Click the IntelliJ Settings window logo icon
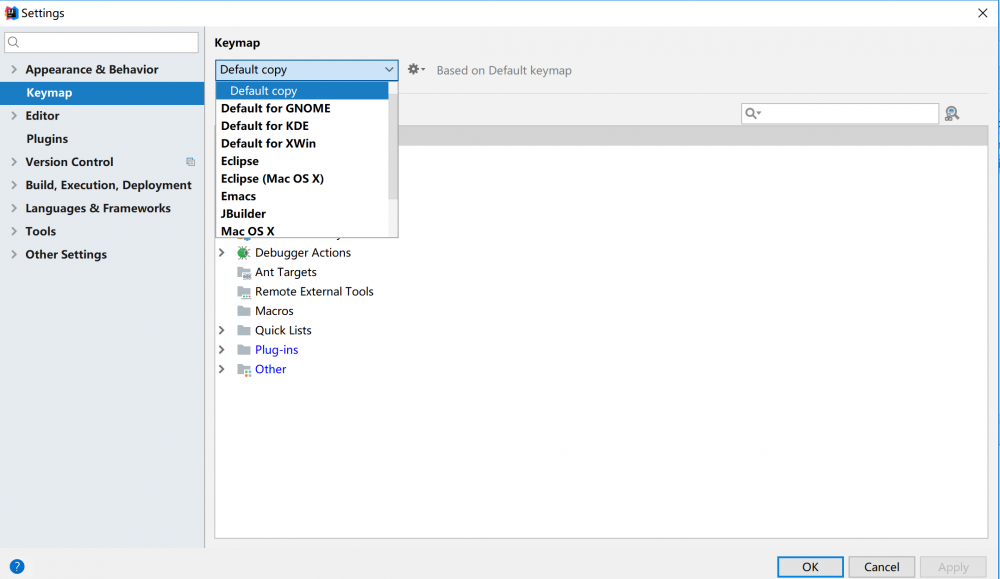1000x579 pixels. click(x=11, y=13)
